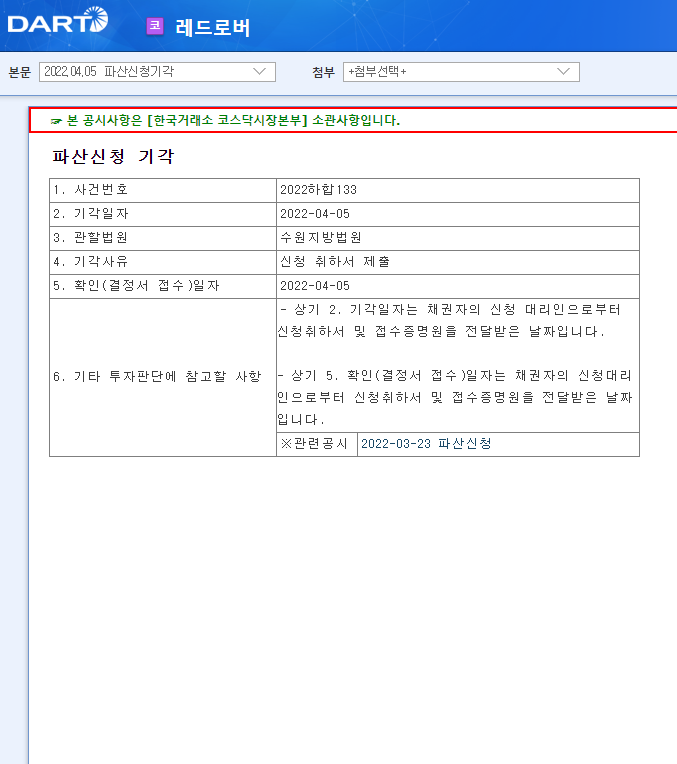This screenshot has width=677, height=764.
Task: Click the 2. 기각일자 label cell
Action: [x=163, y=214]
